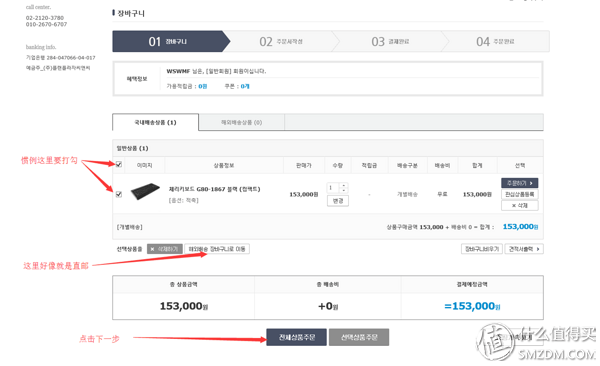The height and width of the screenshot is (366, 600).
Task: Decrease quantity with the down stepper arrow
Action: [344, 190]
